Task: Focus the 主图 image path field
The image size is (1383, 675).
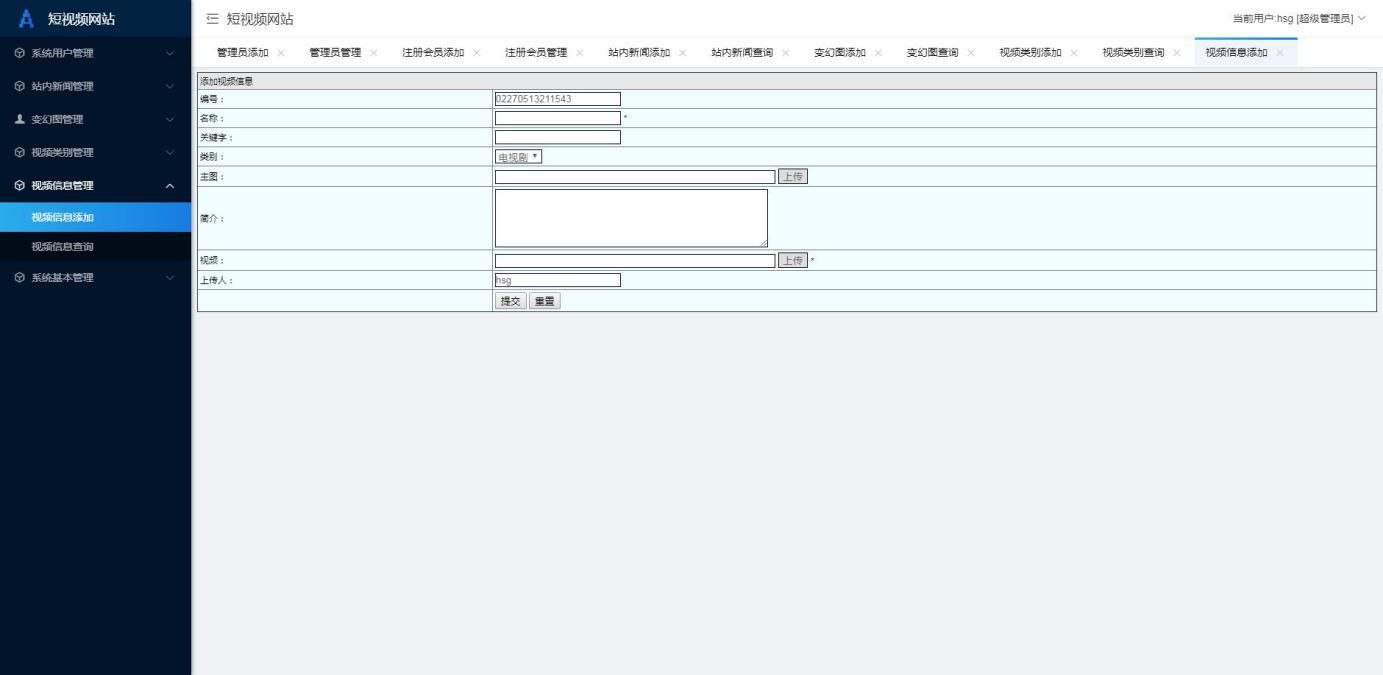Action: 635,176
